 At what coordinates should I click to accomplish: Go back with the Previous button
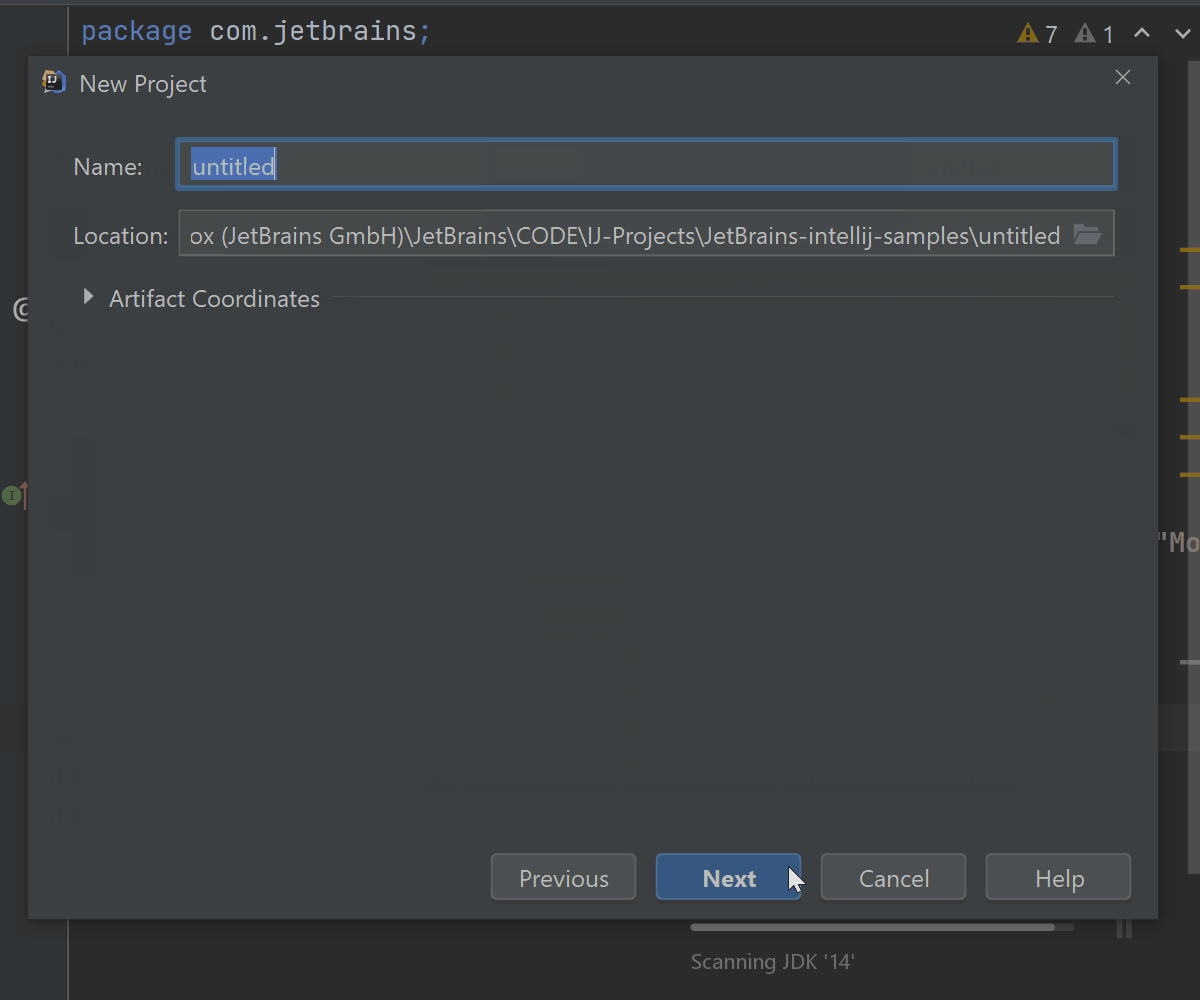click(563, 877)
